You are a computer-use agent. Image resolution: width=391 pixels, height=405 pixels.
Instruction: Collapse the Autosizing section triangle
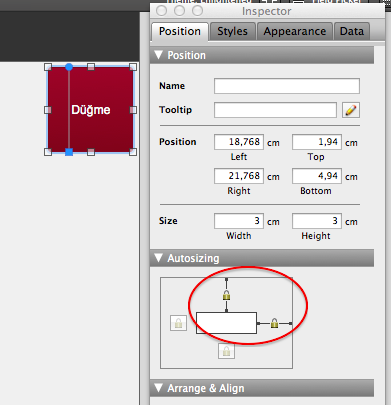click(x=159, y=258)
